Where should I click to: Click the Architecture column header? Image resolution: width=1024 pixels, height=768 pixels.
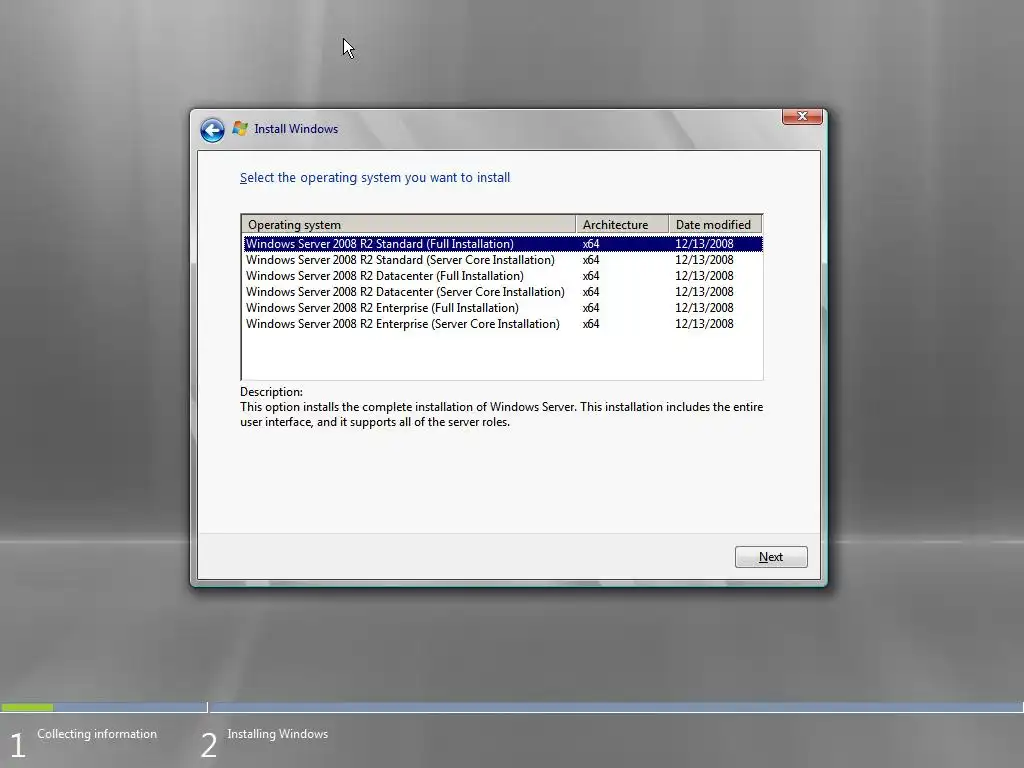pos(622,225)
